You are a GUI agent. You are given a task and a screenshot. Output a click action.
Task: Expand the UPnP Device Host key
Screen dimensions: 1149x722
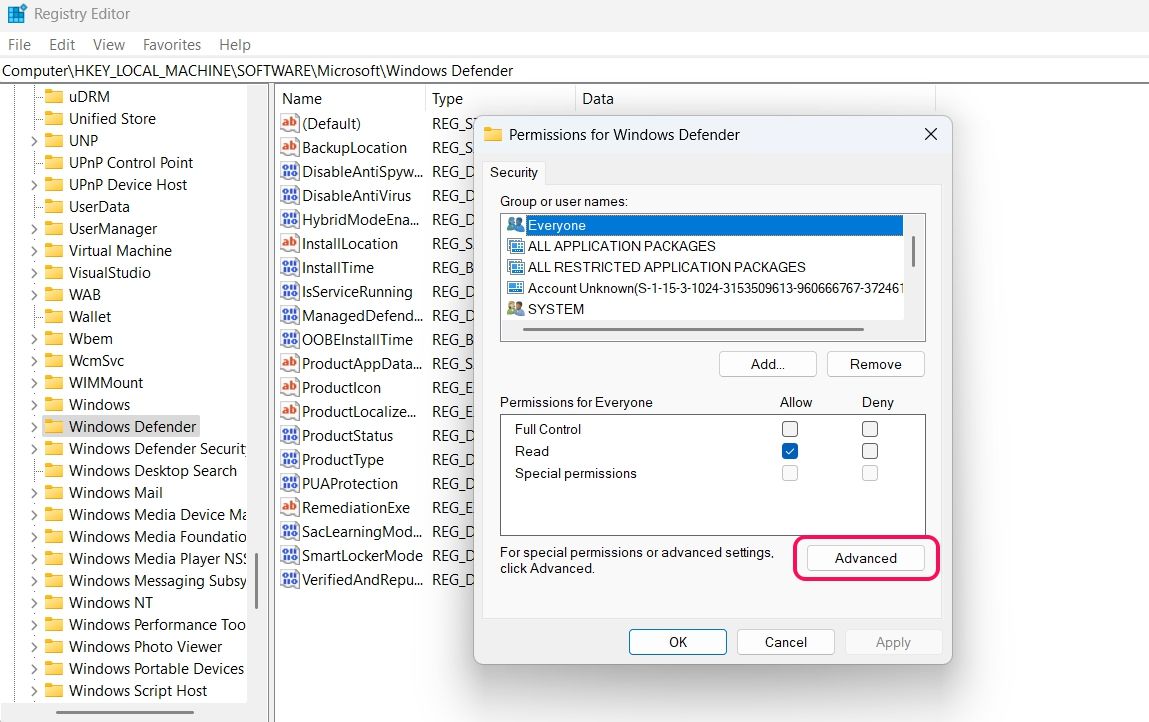34,185
